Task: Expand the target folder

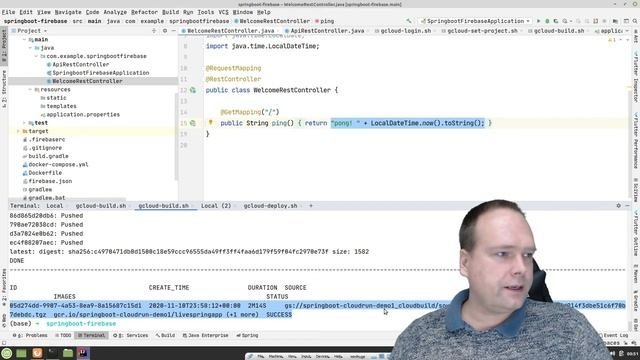Action: 18,131
